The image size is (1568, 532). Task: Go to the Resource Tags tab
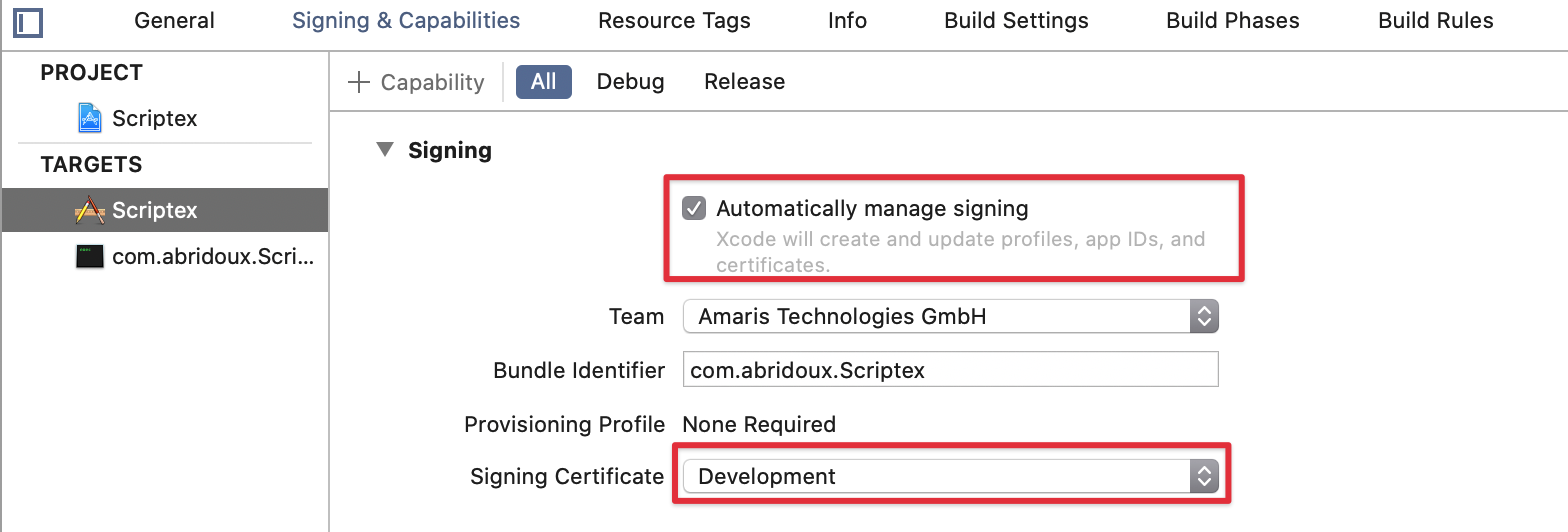tap(674, 21)
